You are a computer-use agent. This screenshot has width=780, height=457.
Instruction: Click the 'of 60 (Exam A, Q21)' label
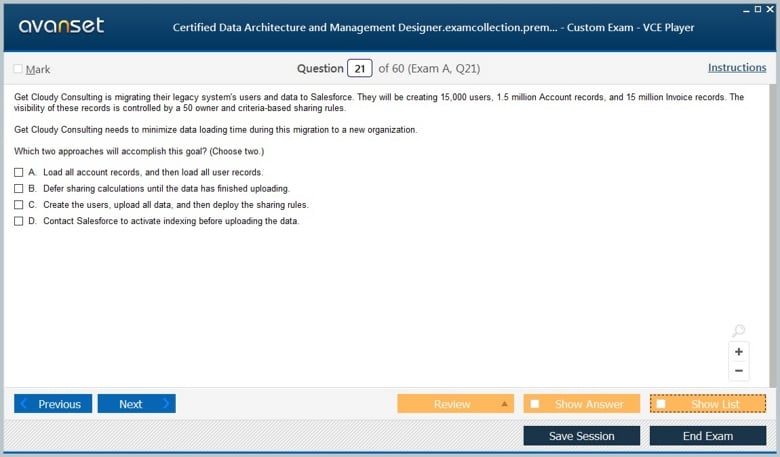[429, 69]
